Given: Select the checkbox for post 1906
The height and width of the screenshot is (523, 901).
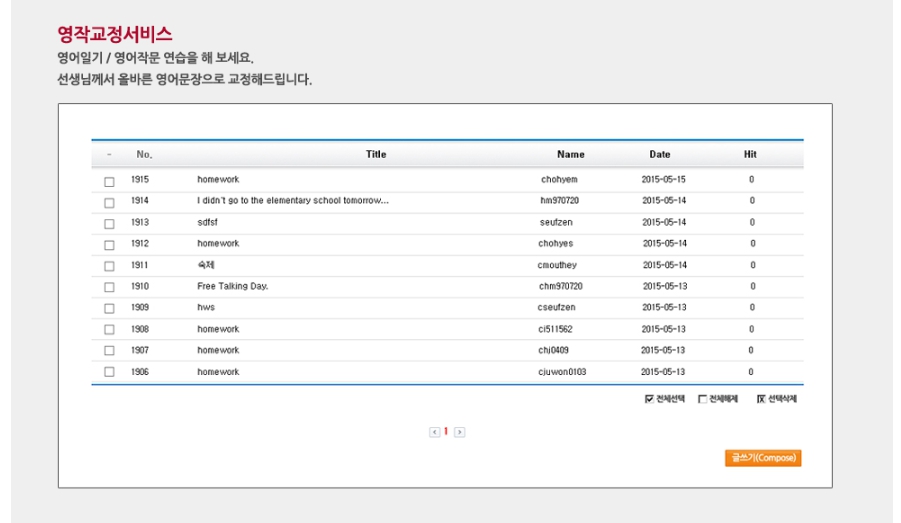Looking at the screenshot, I should tap(109, 373).
